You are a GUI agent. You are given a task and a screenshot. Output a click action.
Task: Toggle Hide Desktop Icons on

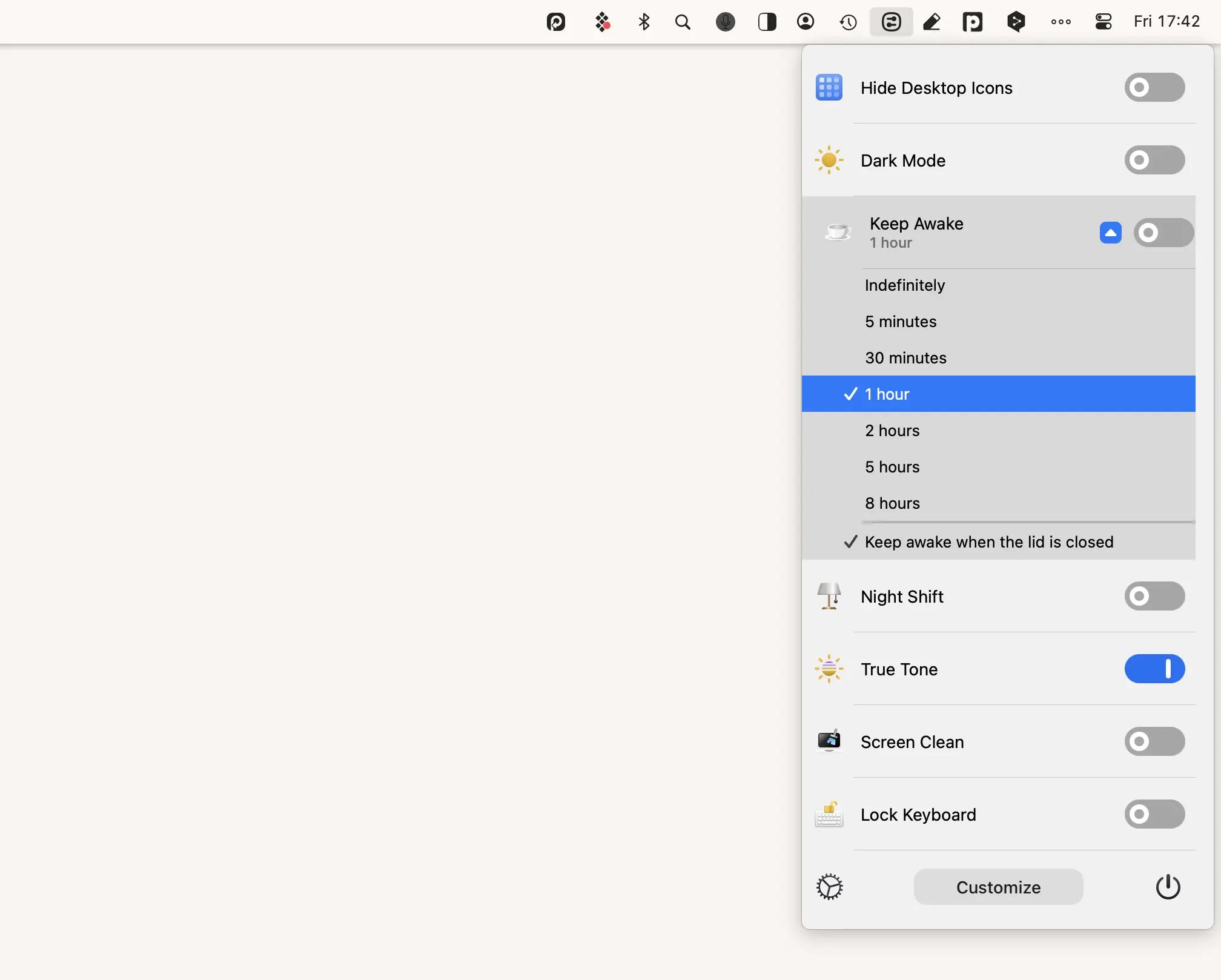pyautogui.click(x=1154, y=87)
